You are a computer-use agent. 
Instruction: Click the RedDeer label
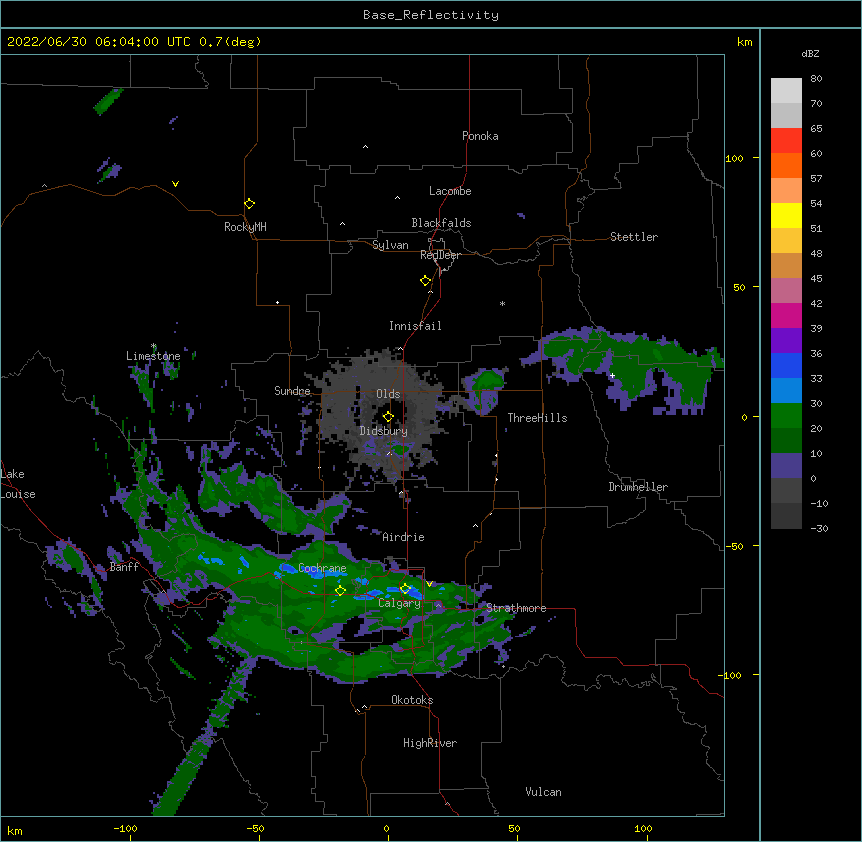tap(440, 255)
